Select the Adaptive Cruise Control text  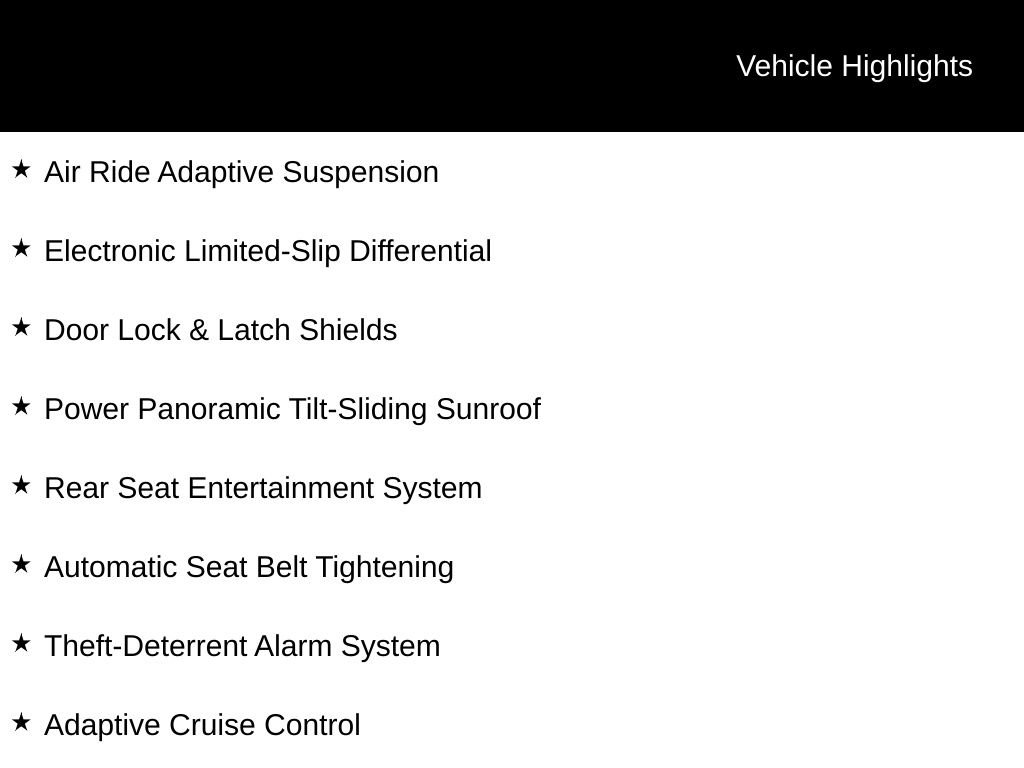[202, 726]
